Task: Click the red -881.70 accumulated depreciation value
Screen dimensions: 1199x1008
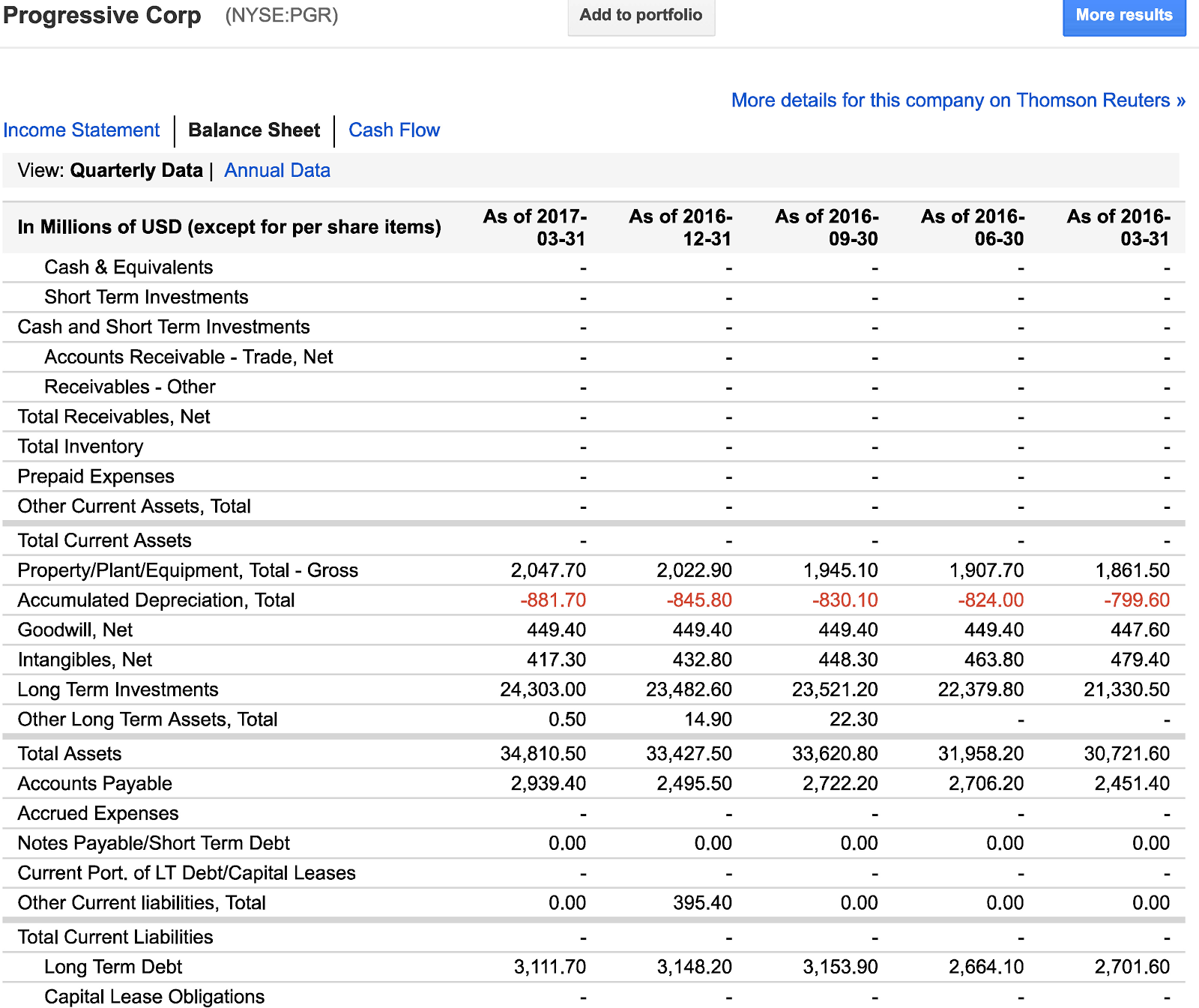Action: click(x=553, y=600)
